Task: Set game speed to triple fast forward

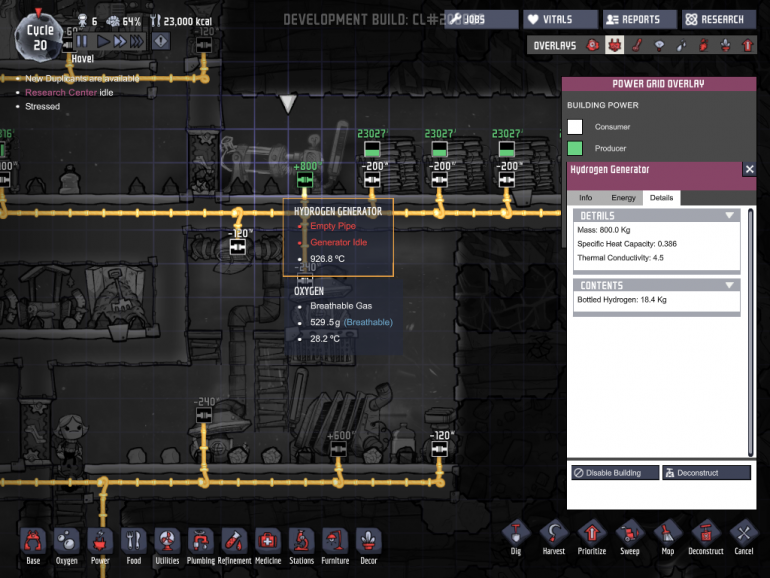Action: coord(137,41)
